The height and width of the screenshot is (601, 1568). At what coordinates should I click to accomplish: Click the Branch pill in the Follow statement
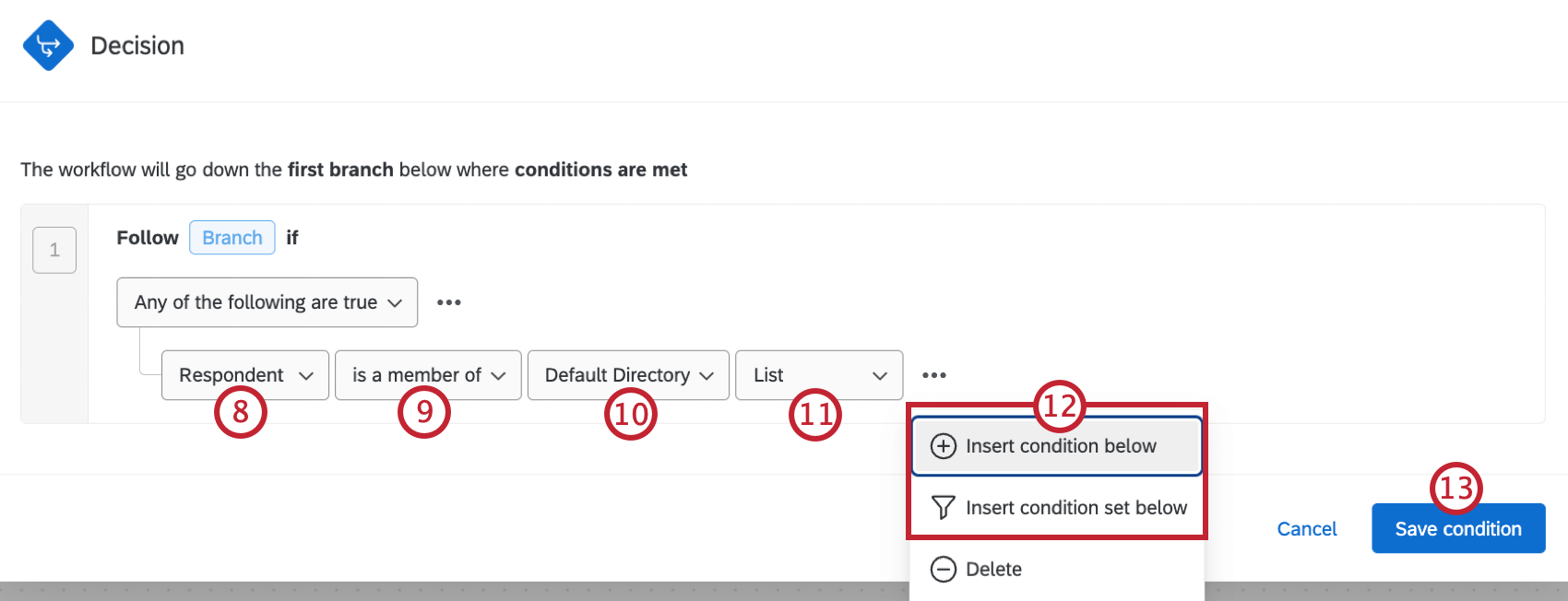232,237
